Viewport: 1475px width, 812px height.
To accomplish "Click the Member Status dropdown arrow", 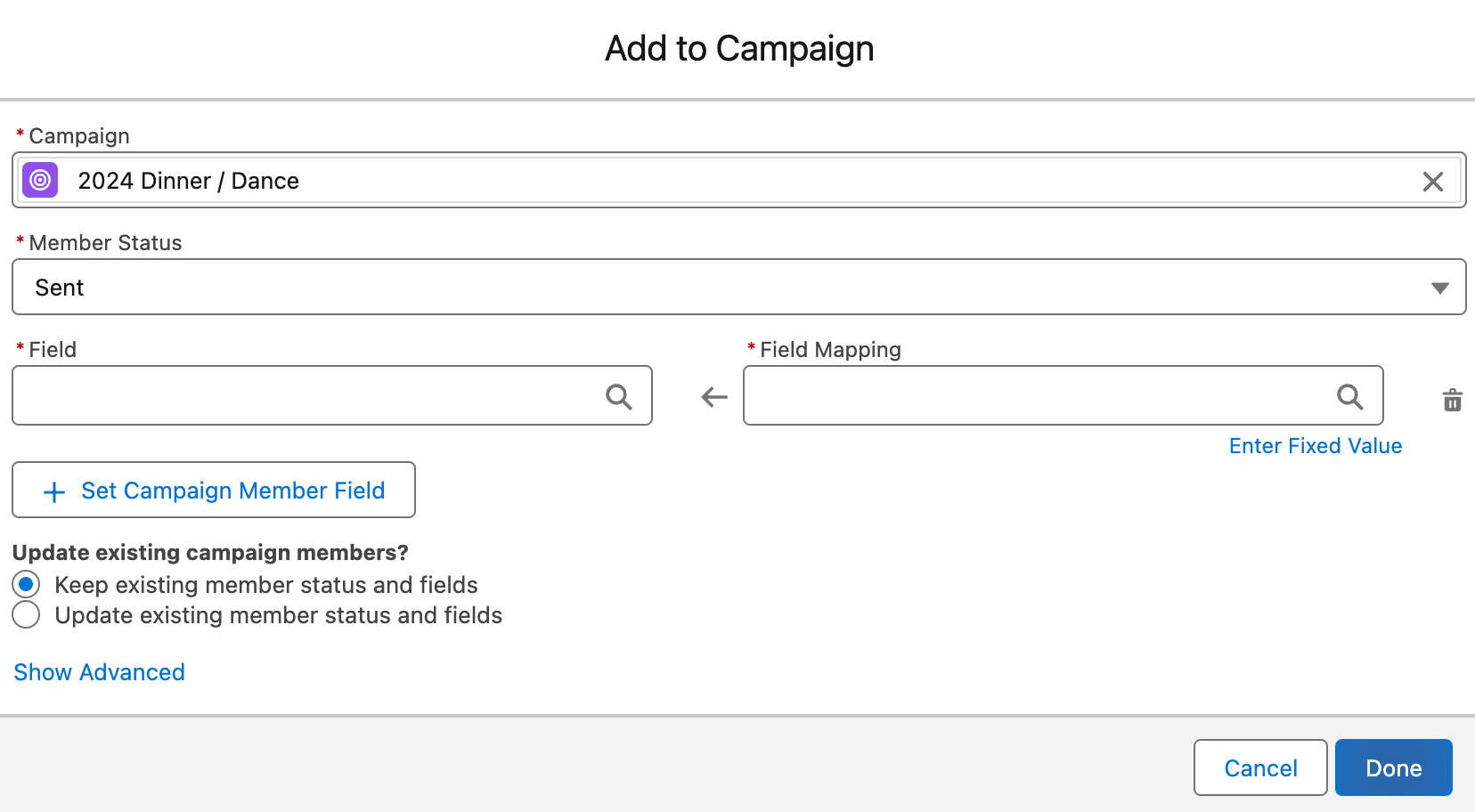I will tap(1439, 288).
